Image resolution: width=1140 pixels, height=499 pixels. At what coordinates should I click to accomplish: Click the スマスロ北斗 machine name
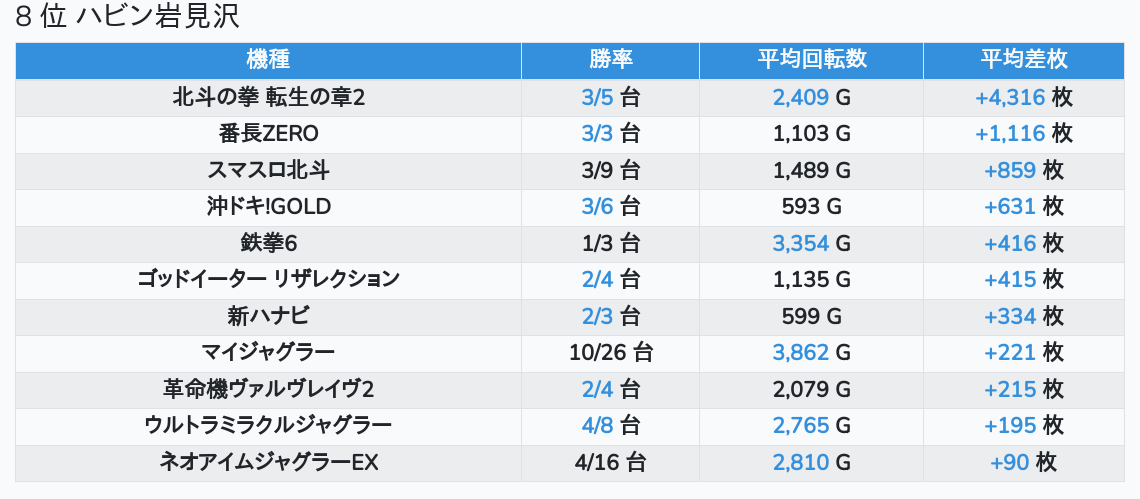tap(268, 170)
